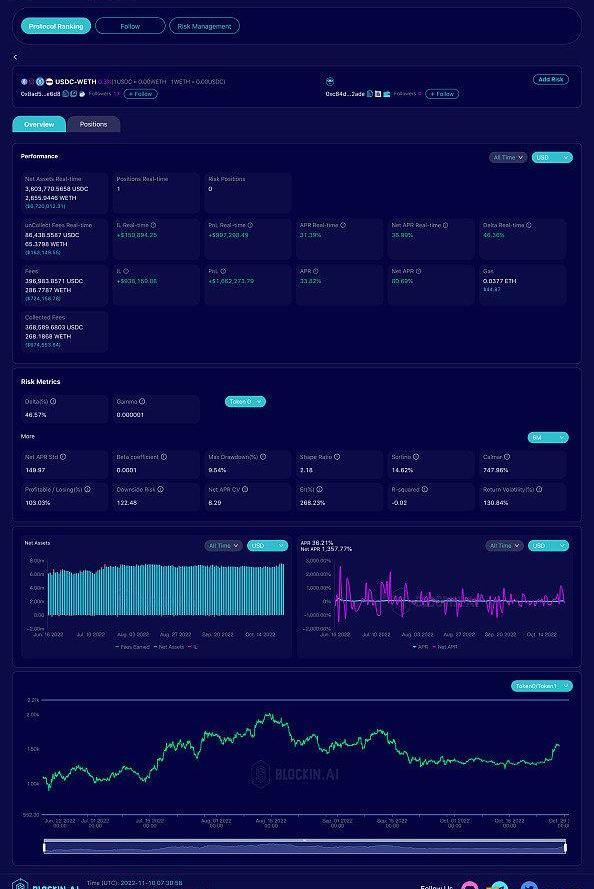Toggle IL legend series in Net Assets chart
The width and height of the screenshot is (594, 889).
(193, 647)
